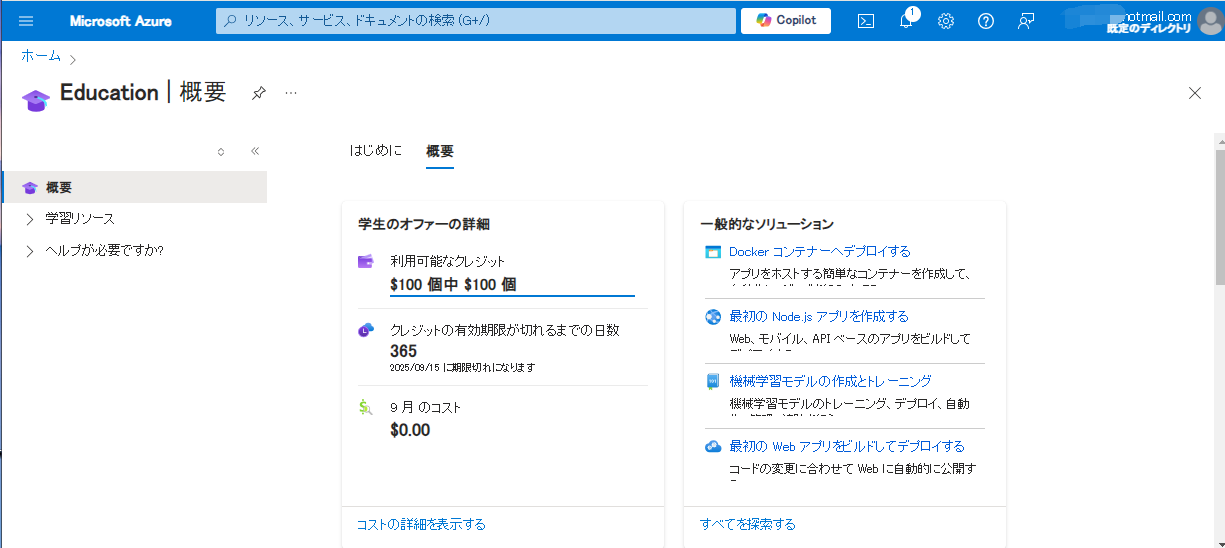1225x548 pixels.
Task: Open コストの詳細を表示する link
Action: click(421, 524)
